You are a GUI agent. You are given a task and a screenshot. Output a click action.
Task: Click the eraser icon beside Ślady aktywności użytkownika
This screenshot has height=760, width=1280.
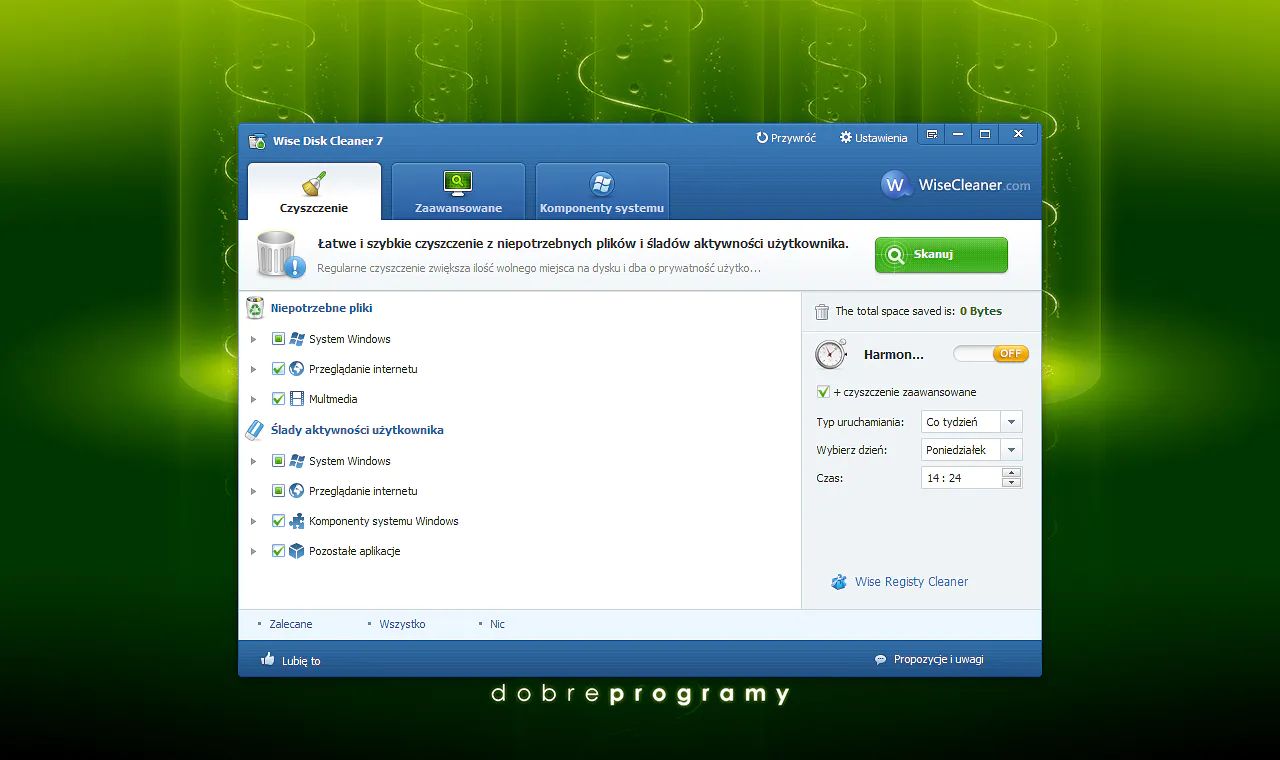[x=255, y=430]
